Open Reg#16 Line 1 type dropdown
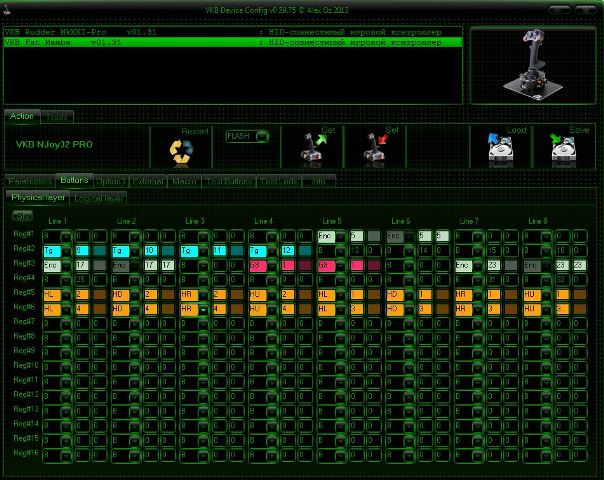Viewport: 604px width, 480px height. point(66,455)
